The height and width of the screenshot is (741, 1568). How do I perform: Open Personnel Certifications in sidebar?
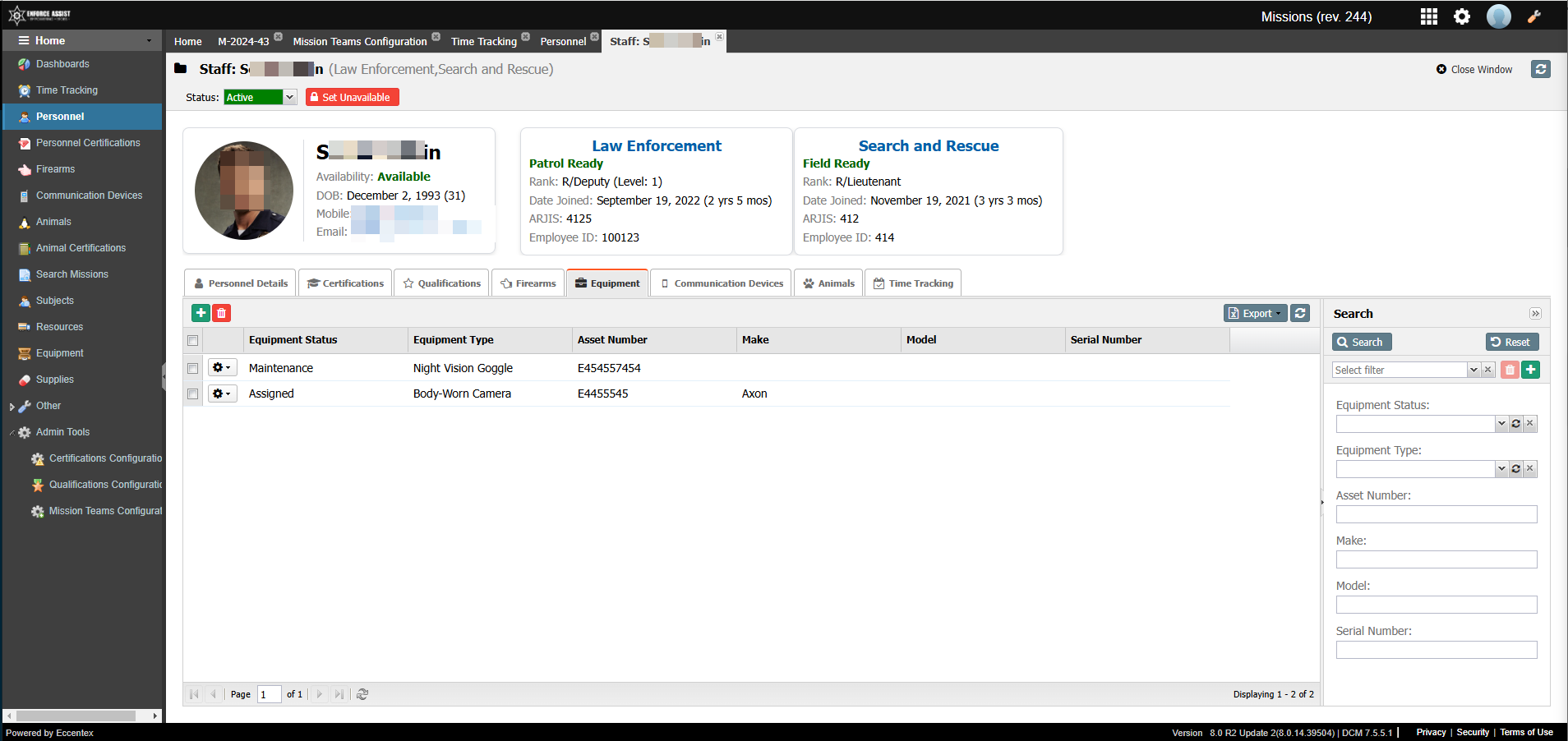(x=88, y=143)
